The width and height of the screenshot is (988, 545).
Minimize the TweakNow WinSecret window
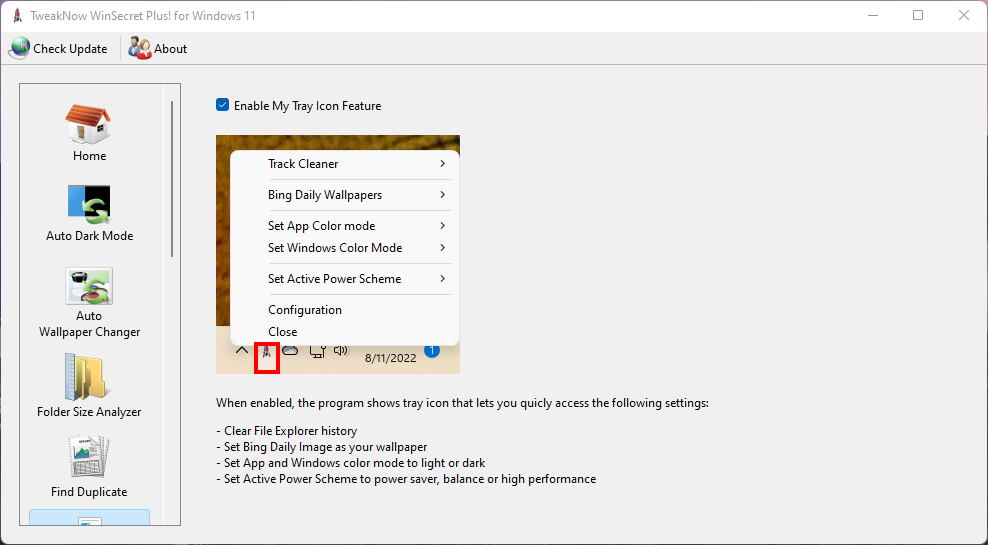coord(873,15)
